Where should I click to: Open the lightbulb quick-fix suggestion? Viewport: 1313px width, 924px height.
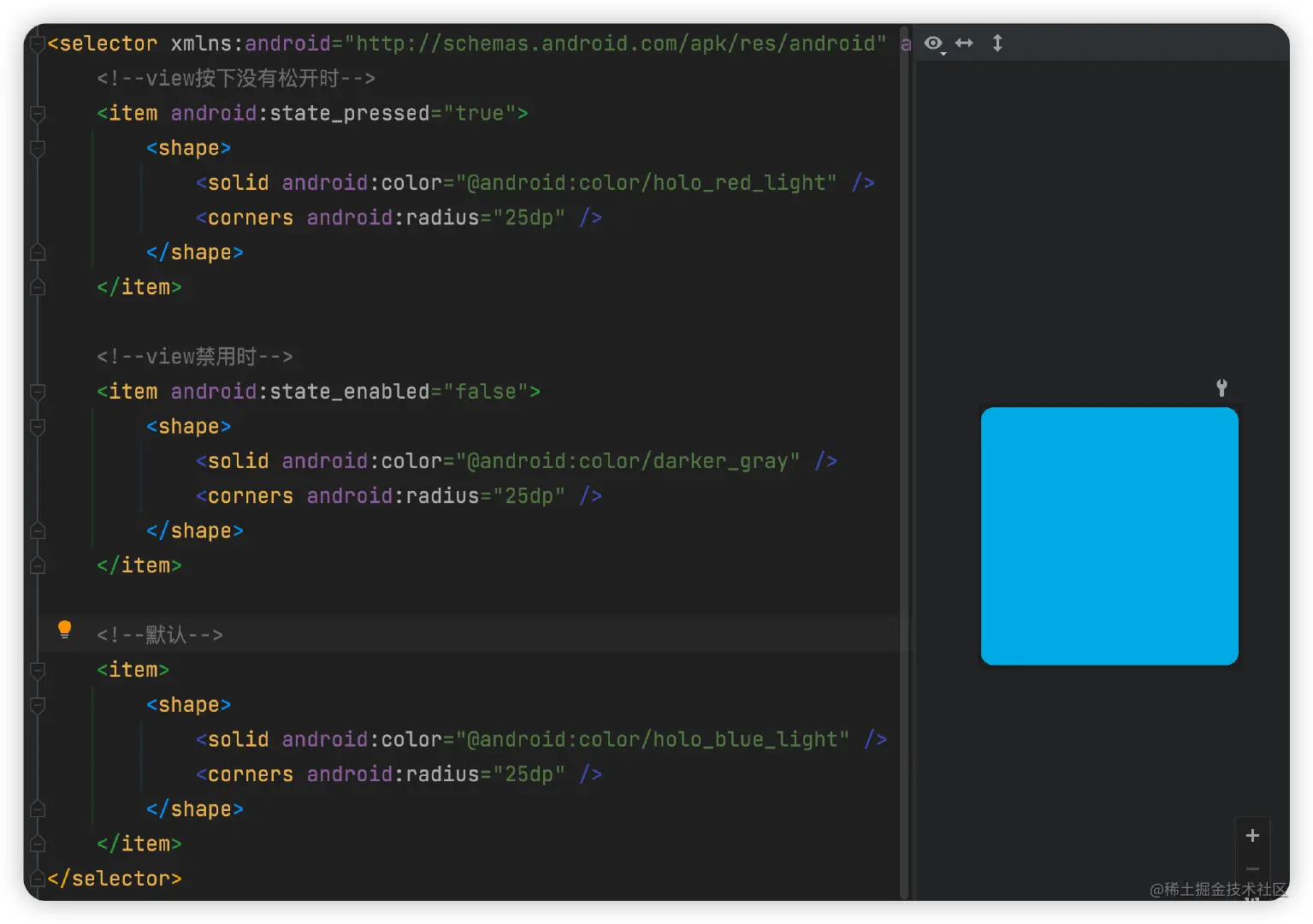pyautogui.click(x=64, y=630)
